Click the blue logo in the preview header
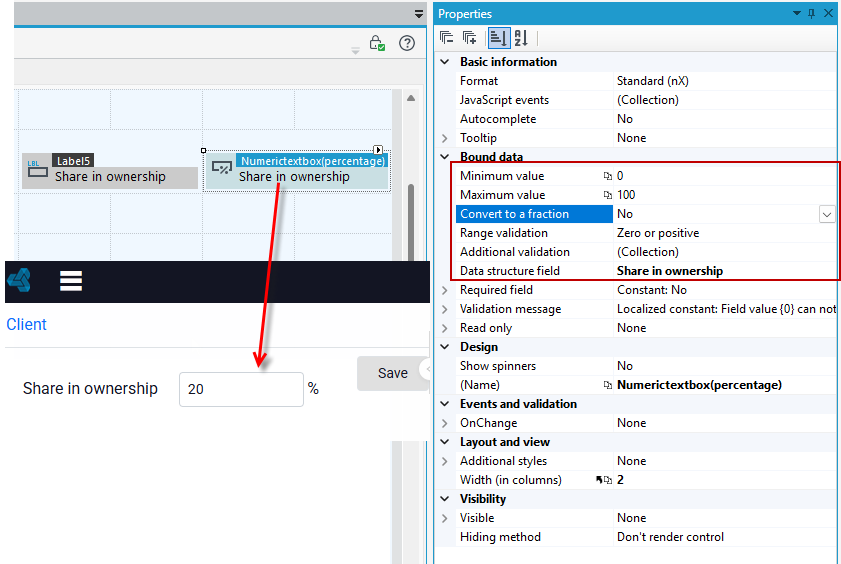The width and height of the screenshot is (841, 564). pos(19,280)
